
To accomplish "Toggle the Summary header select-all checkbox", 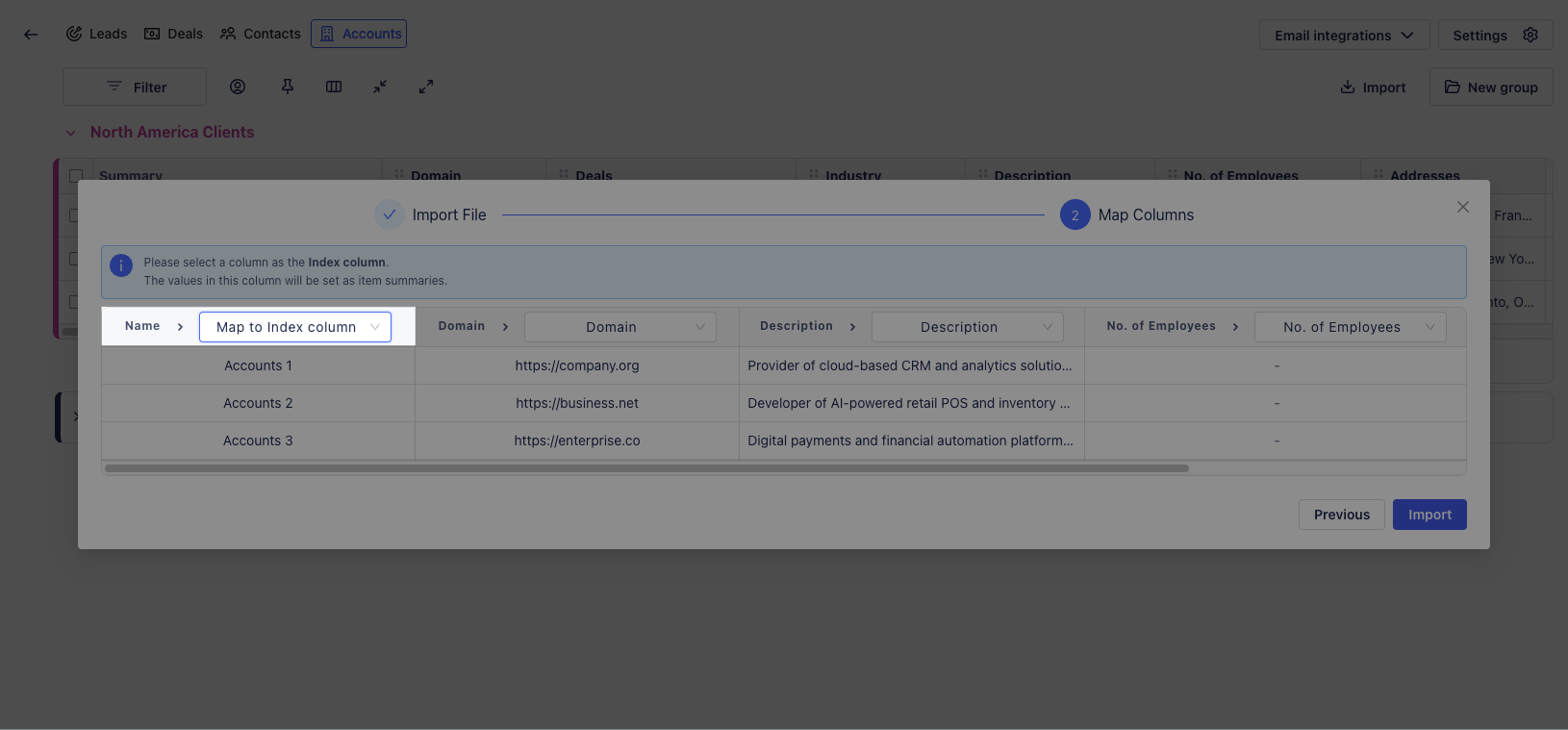I will [76, 176].
